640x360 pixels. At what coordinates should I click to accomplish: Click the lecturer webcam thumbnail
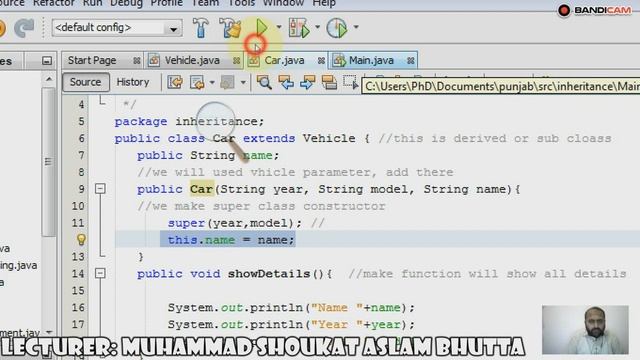tap(585, 330)
